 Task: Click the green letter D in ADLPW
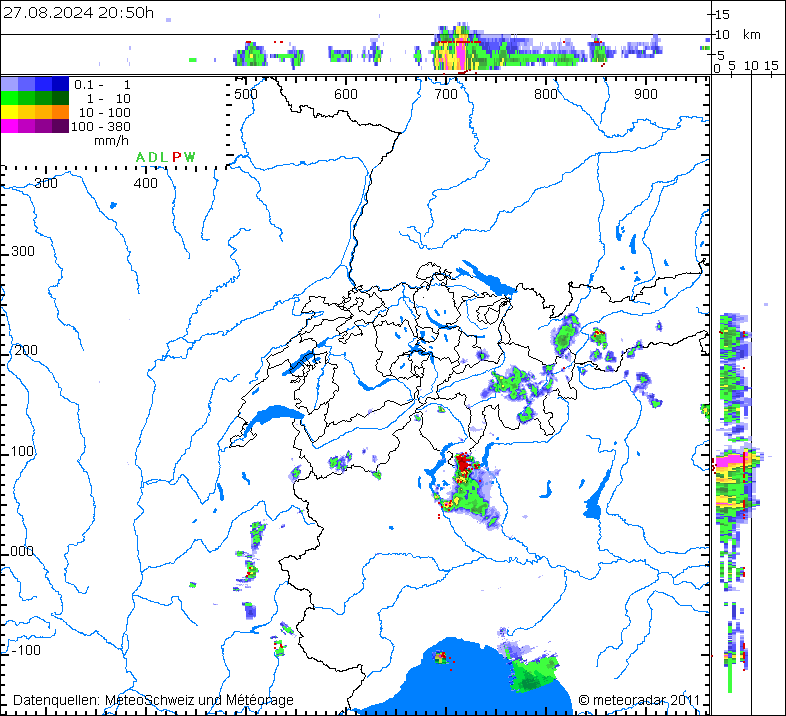[152, 157]
